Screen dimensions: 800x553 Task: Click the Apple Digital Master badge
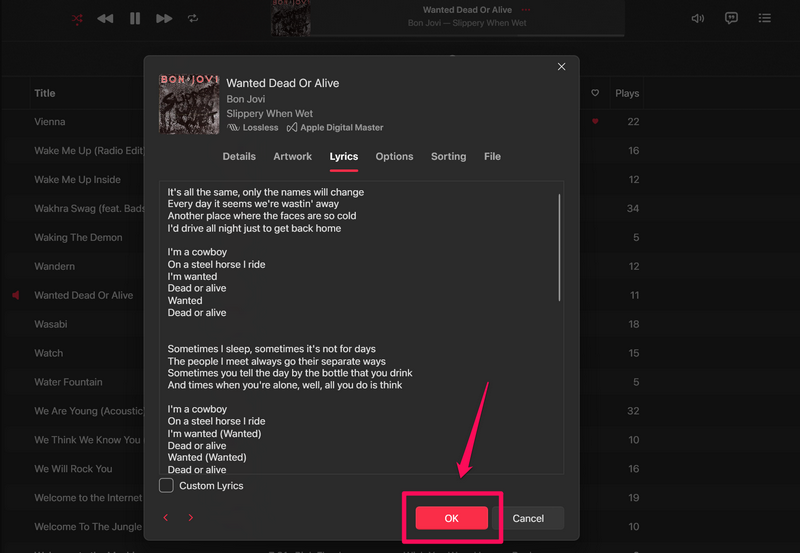[335, 128]
